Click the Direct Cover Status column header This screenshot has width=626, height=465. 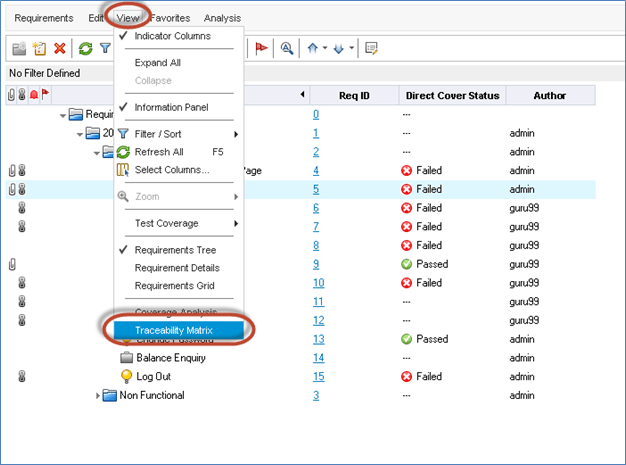pos(451,96)
